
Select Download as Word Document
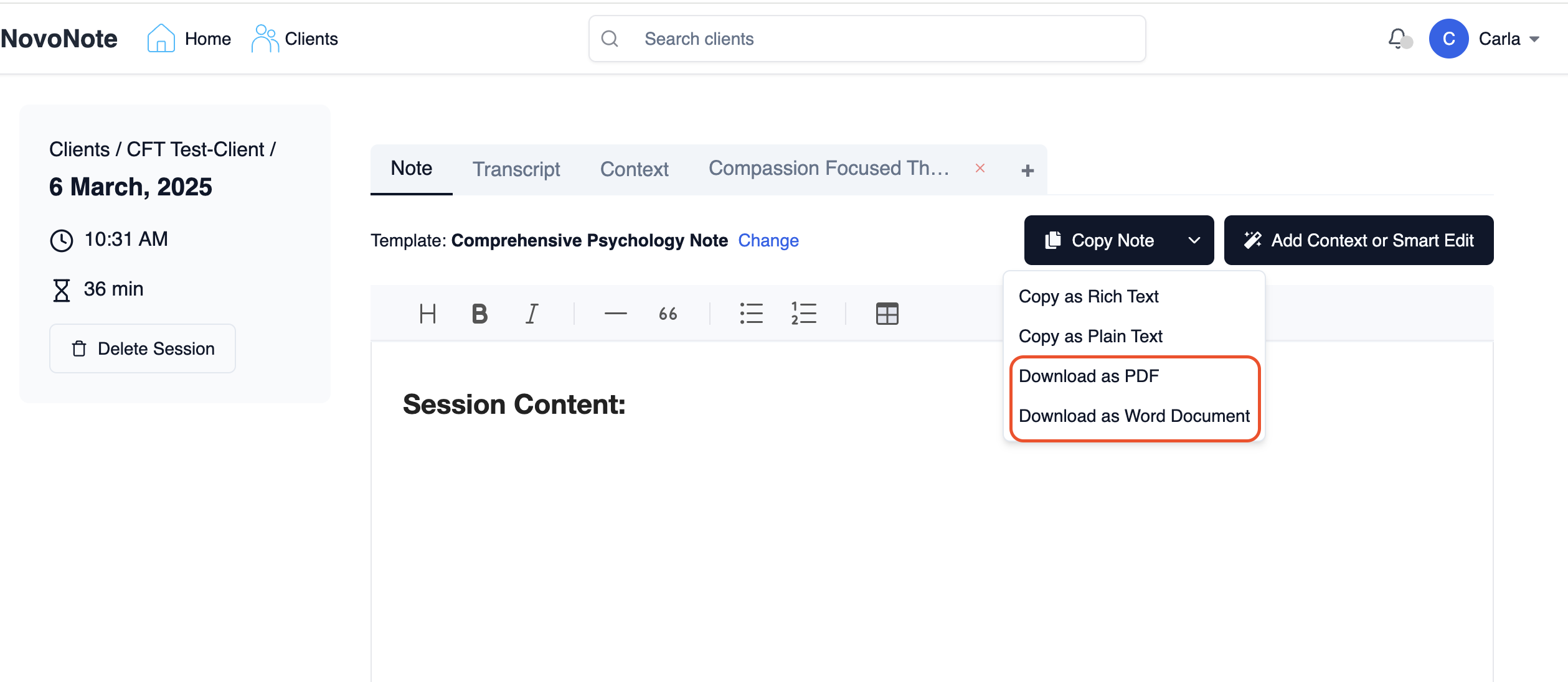(x=1134, y=416)
